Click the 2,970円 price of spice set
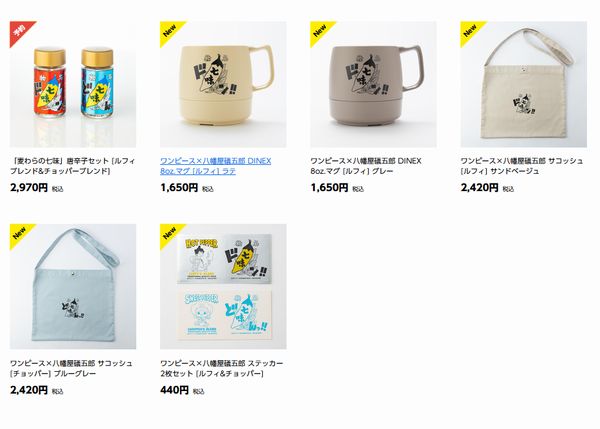This screenshot has height=429, width=600. coord(29,188)
